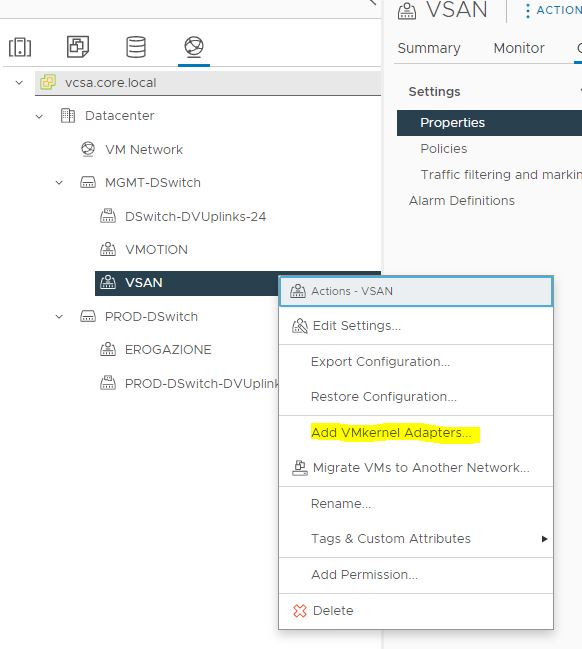Click the VM Network icon

88,149
